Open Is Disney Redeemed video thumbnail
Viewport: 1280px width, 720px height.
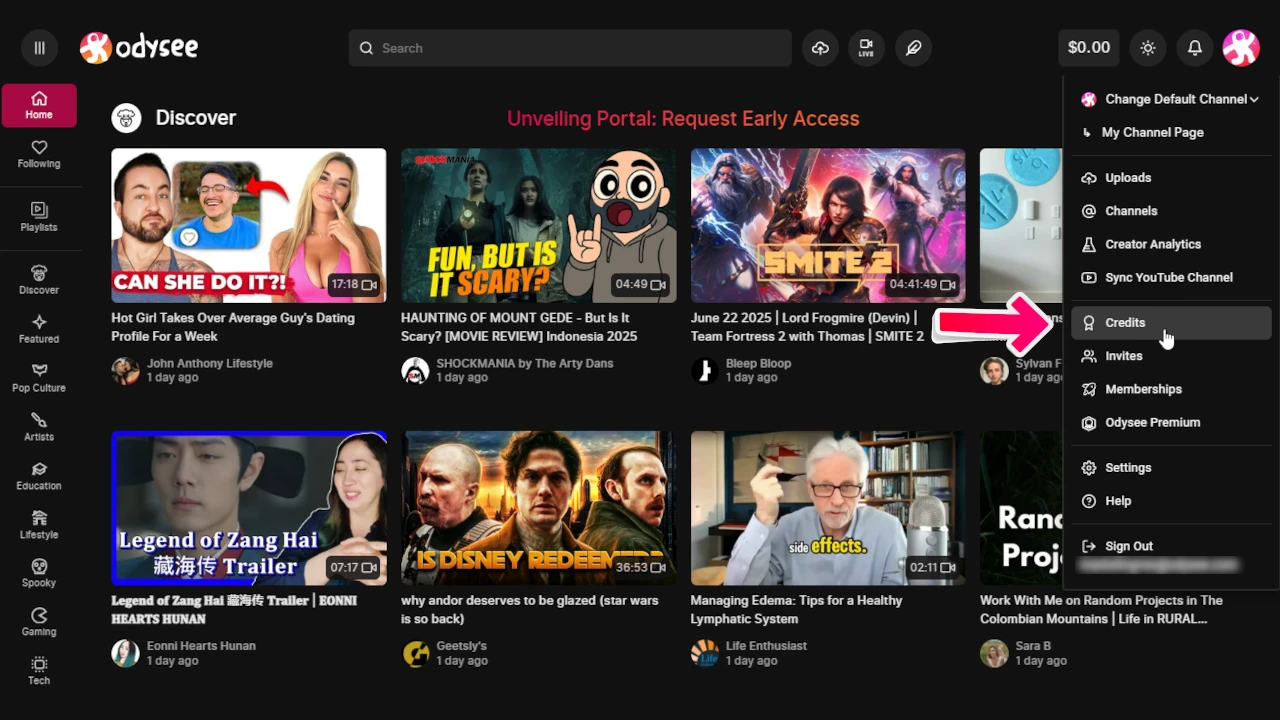coord(538,508)
